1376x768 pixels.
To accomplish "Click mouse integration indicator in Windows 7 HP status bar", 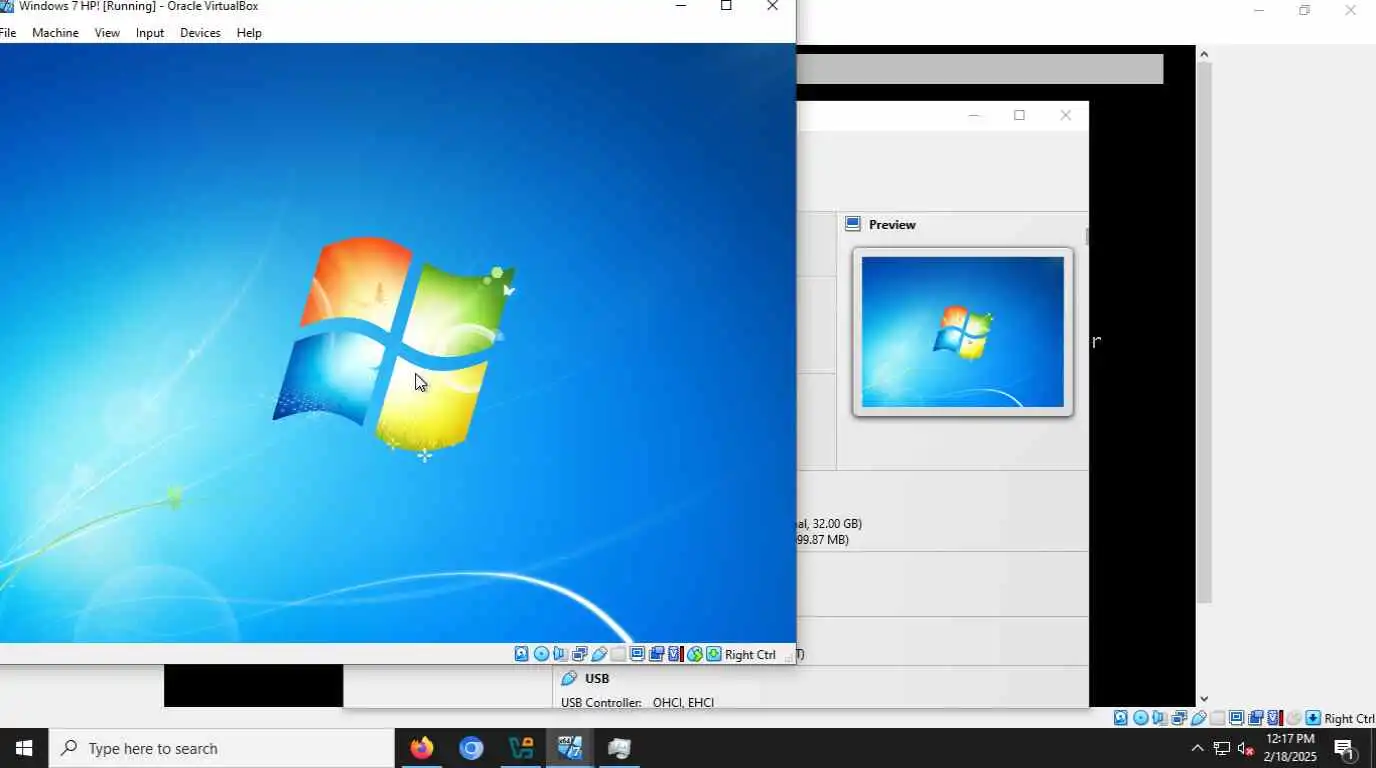I will click(695, 654).
